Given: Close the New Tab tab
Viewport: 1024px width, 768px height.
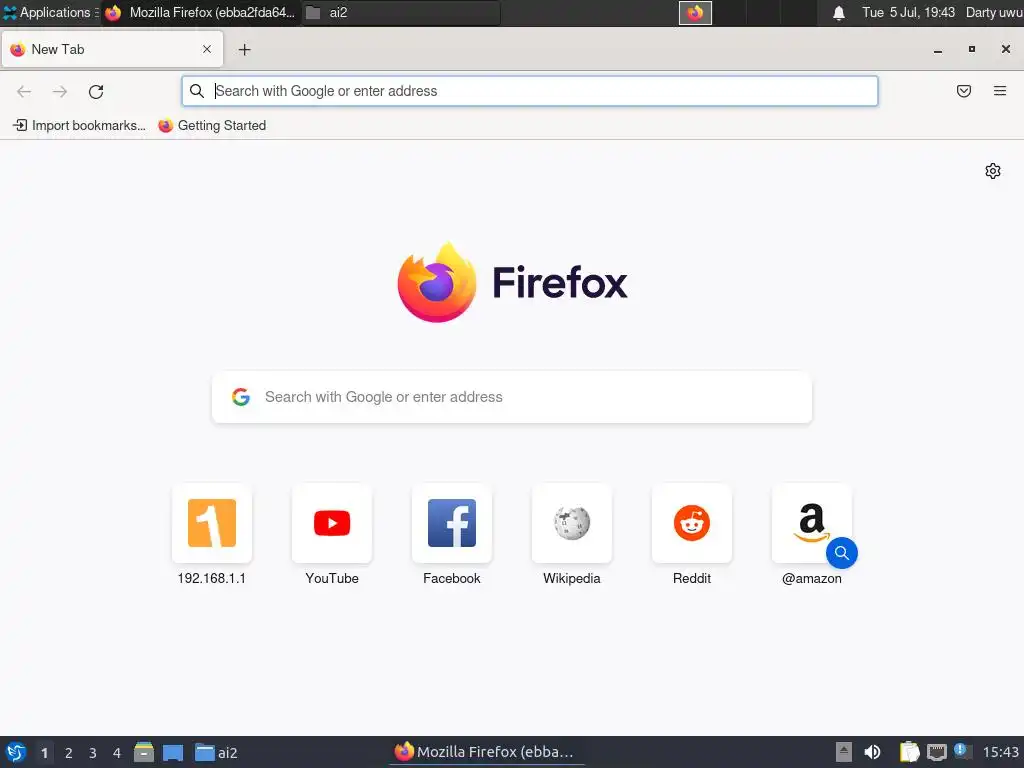Looking at the screenshot, I should tap(207, 49).
